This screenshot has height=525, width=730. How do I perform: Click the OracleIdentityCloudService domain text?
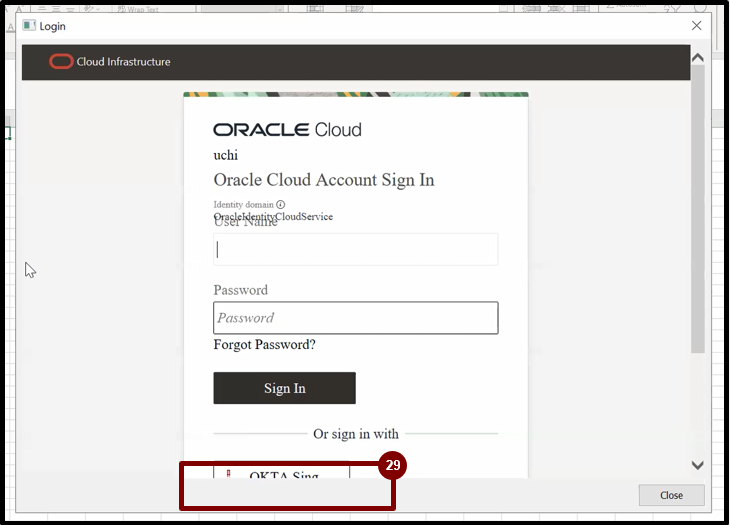tap(273, 217)
